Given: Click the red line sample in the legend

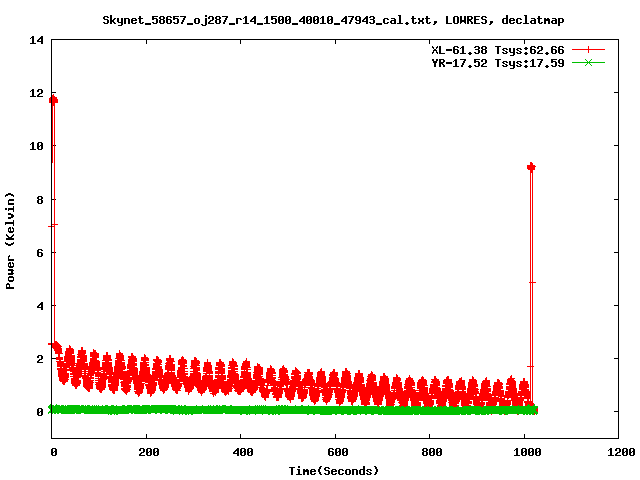Looking at the screenshot, I should click(x=588, y=50).
